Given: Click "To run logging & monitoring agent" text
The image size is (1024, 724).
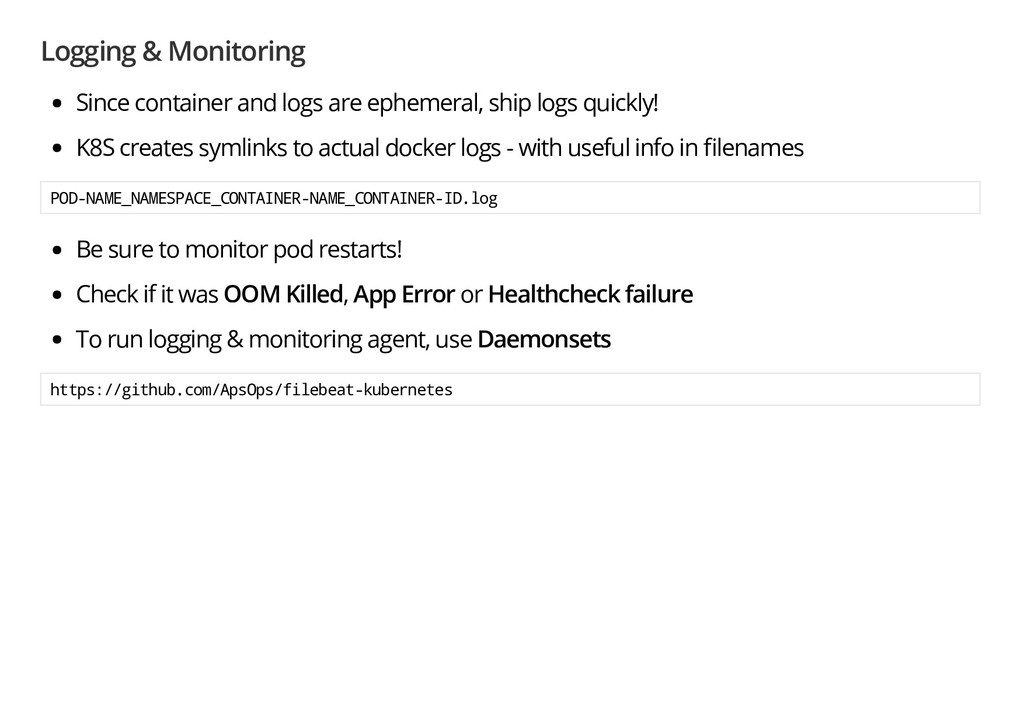Looking at the screenshot, I should click(x=252, y=340).
